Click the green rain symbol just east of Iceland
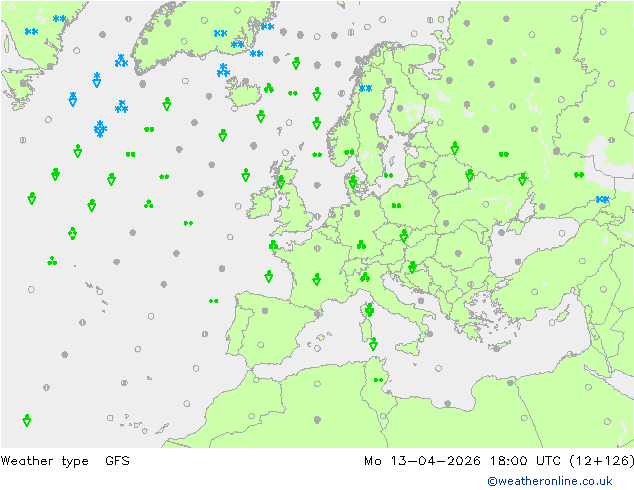The height and width of the screenshot is (490, 634). [x=269, y=88]
